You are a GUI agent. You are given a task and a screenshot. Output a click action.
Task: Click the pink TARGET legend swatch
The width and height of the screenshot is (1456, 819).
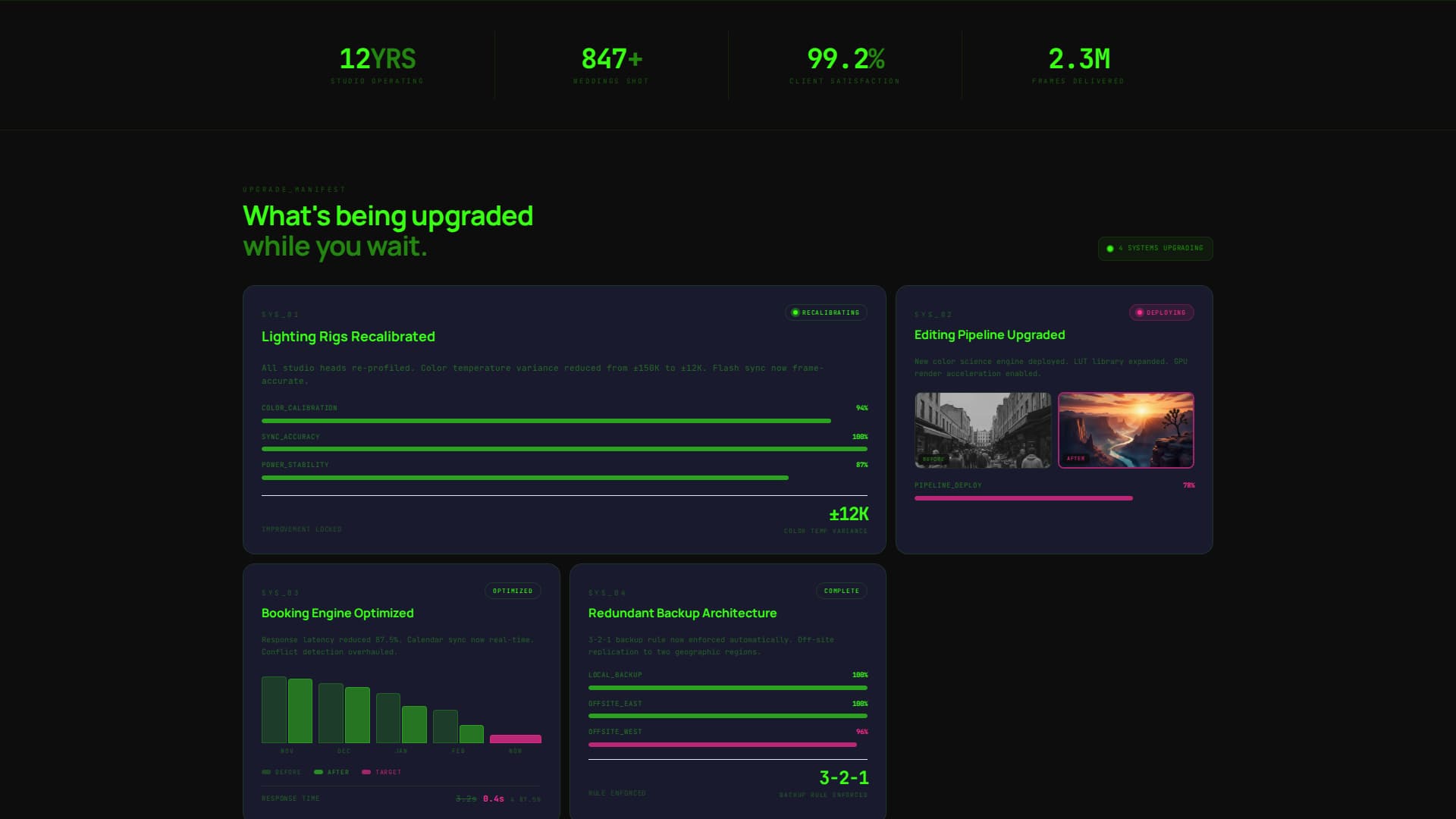click(x=366, y=772)
